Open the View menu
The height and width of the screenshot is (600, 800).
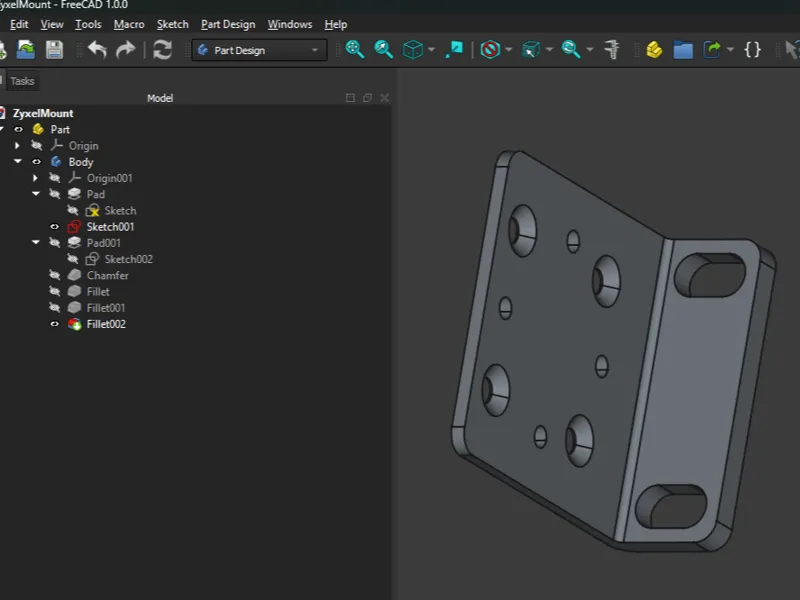click(x=52, y=24)
